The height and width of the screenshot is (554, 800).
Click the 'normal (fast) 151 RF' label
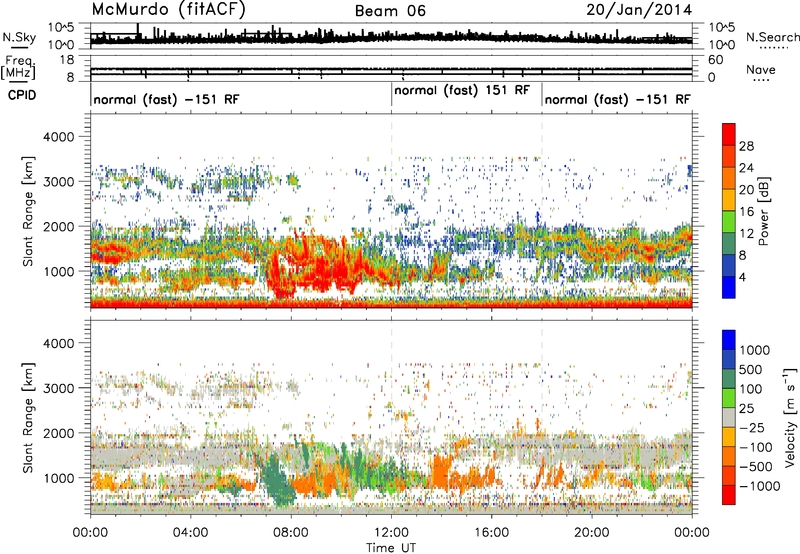[x=462, y=90]
